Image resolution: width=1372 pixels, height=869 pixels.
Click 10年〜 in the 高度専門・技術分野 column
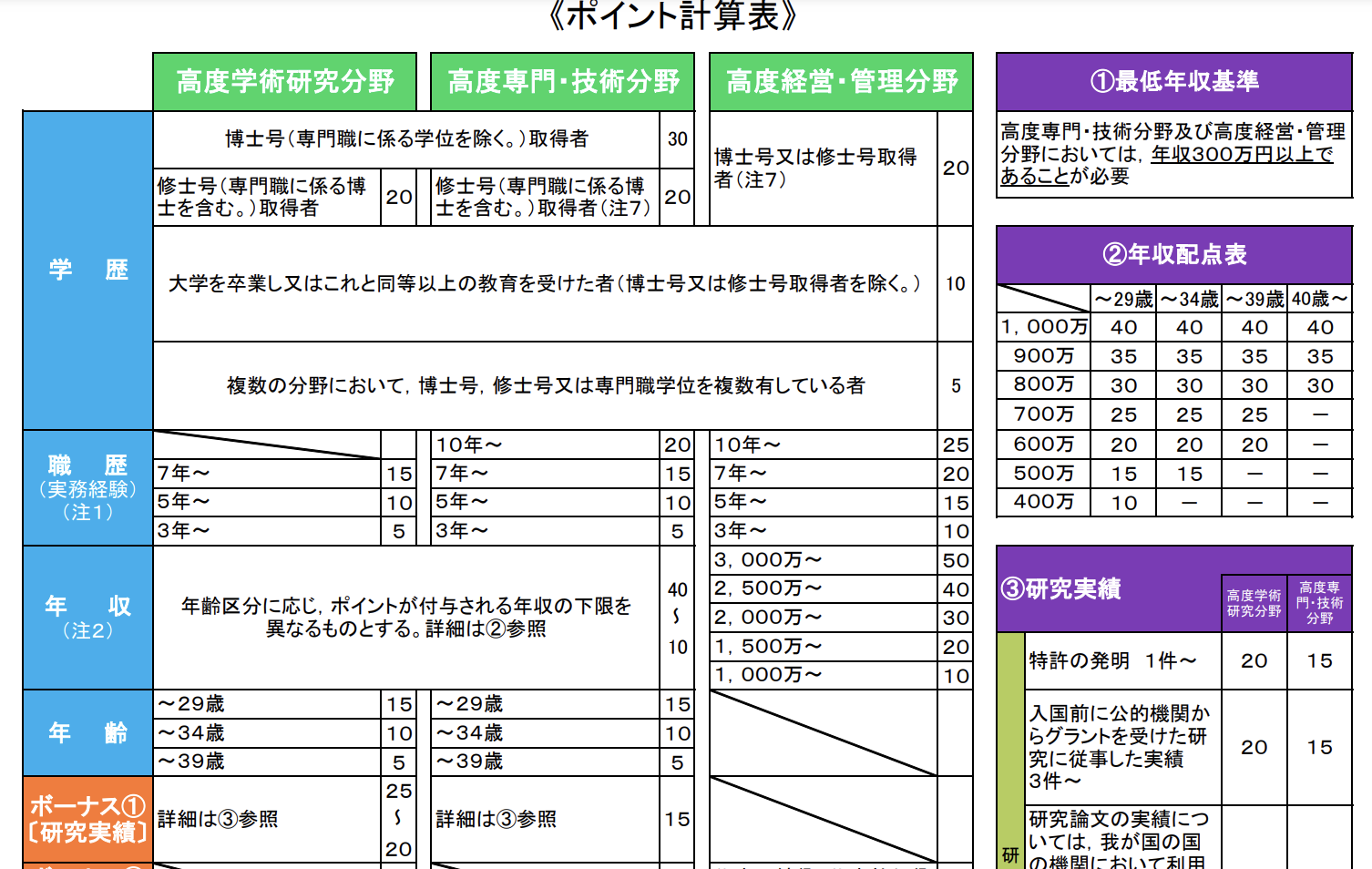(468, 445)
